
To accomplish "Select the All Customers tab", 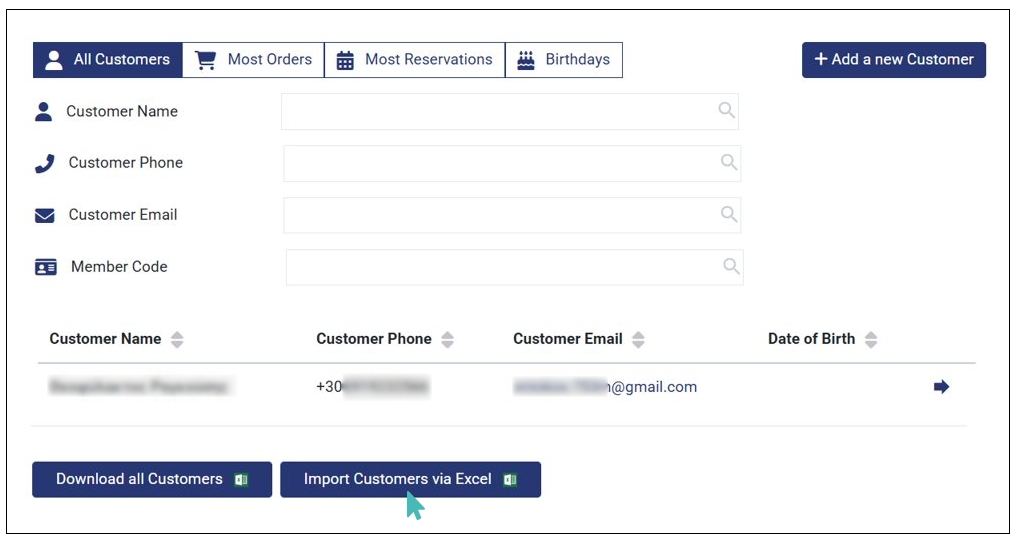I will tap(108, 60).
